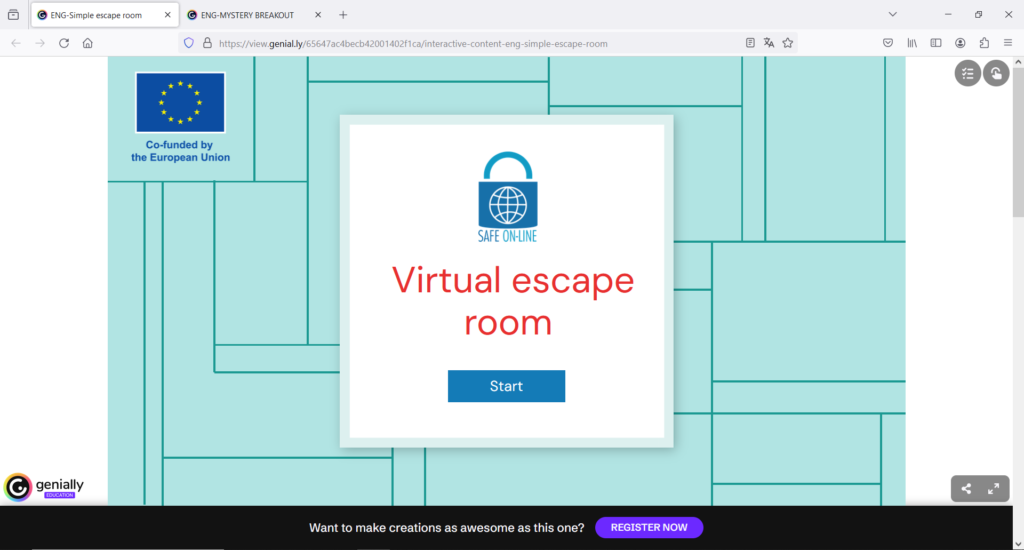Close the ENG-Simple escape room tab

tap(167, 14)
